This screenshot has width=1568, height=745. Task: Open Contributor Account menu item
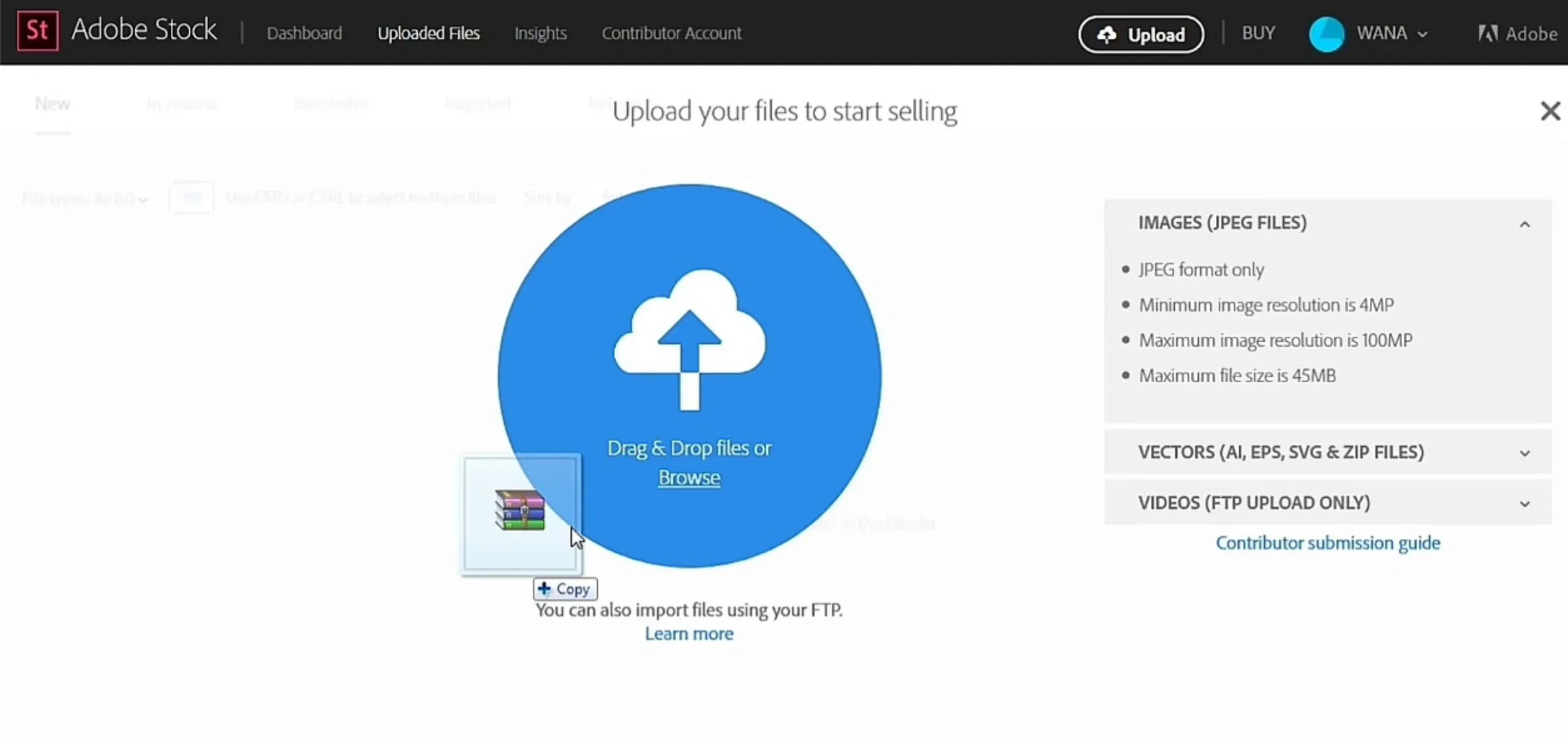click(671, 33)
